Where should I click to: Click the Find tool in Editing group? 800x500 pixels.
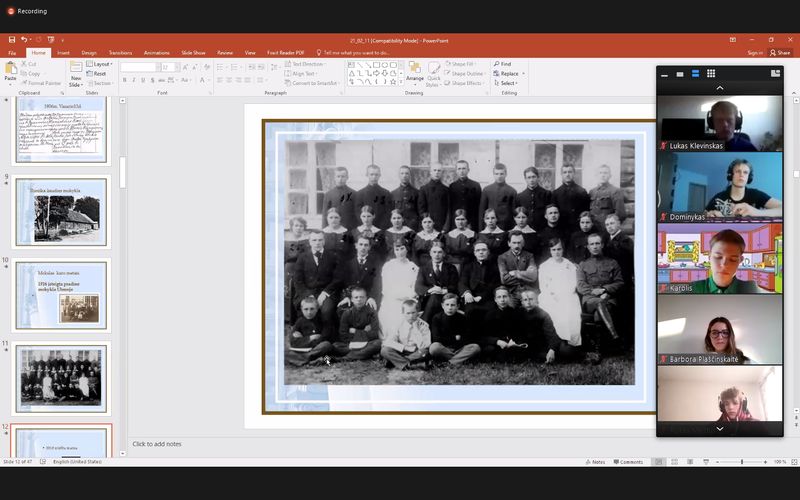pos(505,63)
